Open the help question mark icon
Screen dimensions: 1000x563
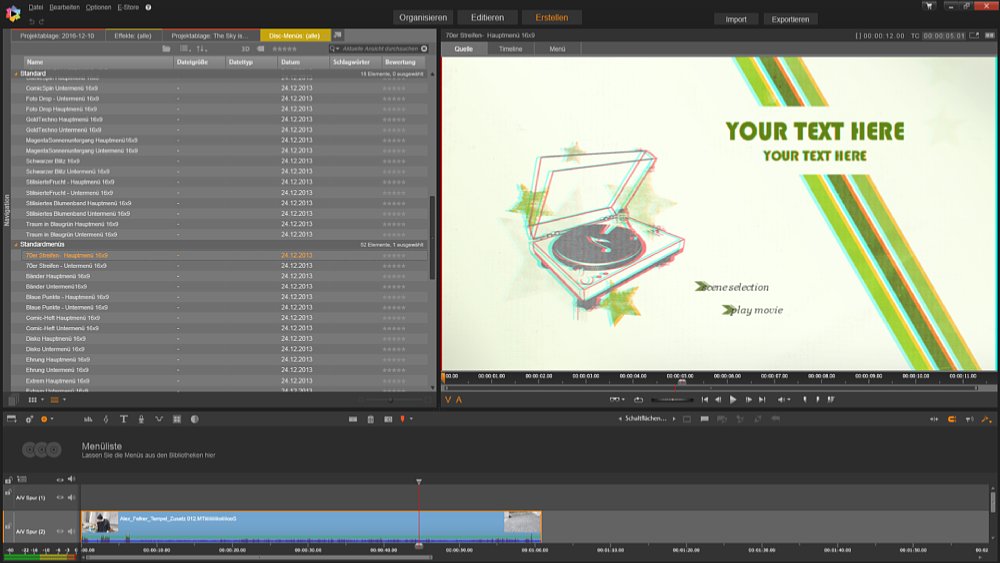(x=149, y=7)
